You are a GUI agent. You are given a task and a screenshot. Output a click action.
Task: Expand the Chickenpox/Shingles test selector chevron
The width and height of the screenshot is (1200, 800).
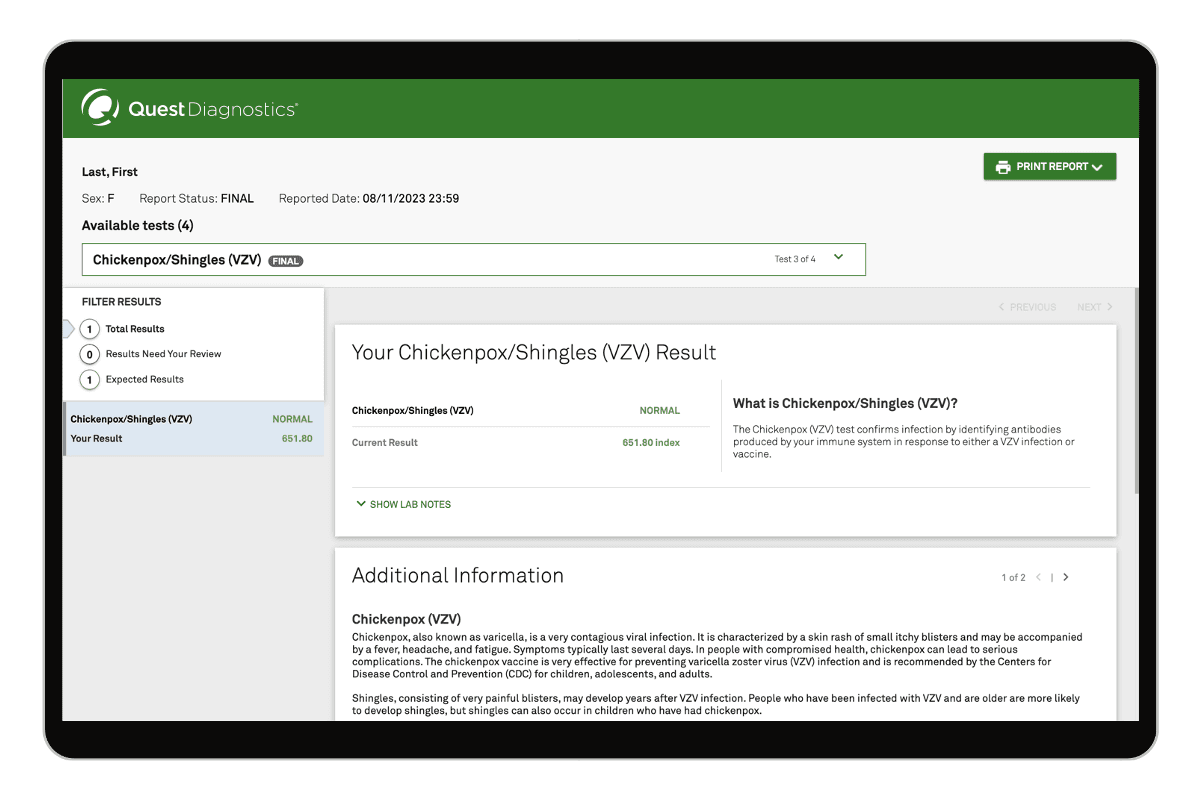[x=838, y=258]
